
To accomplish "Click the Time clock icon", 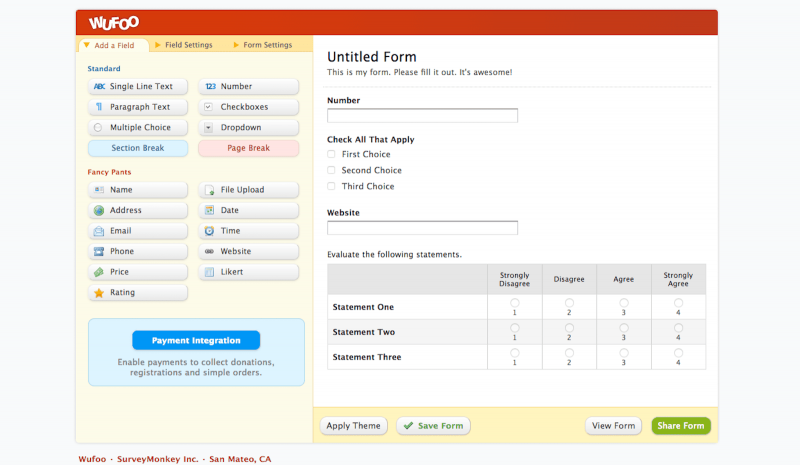I will point(209,231).
